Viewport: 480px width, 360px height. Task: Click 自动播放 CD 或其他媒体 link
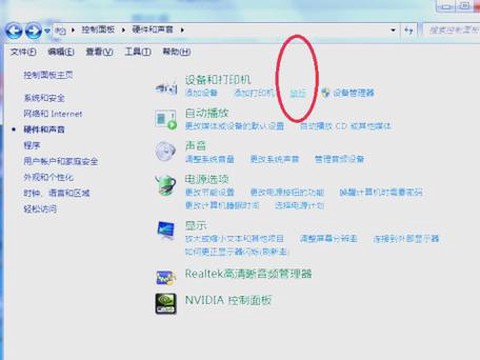click(x=345, y=126)
